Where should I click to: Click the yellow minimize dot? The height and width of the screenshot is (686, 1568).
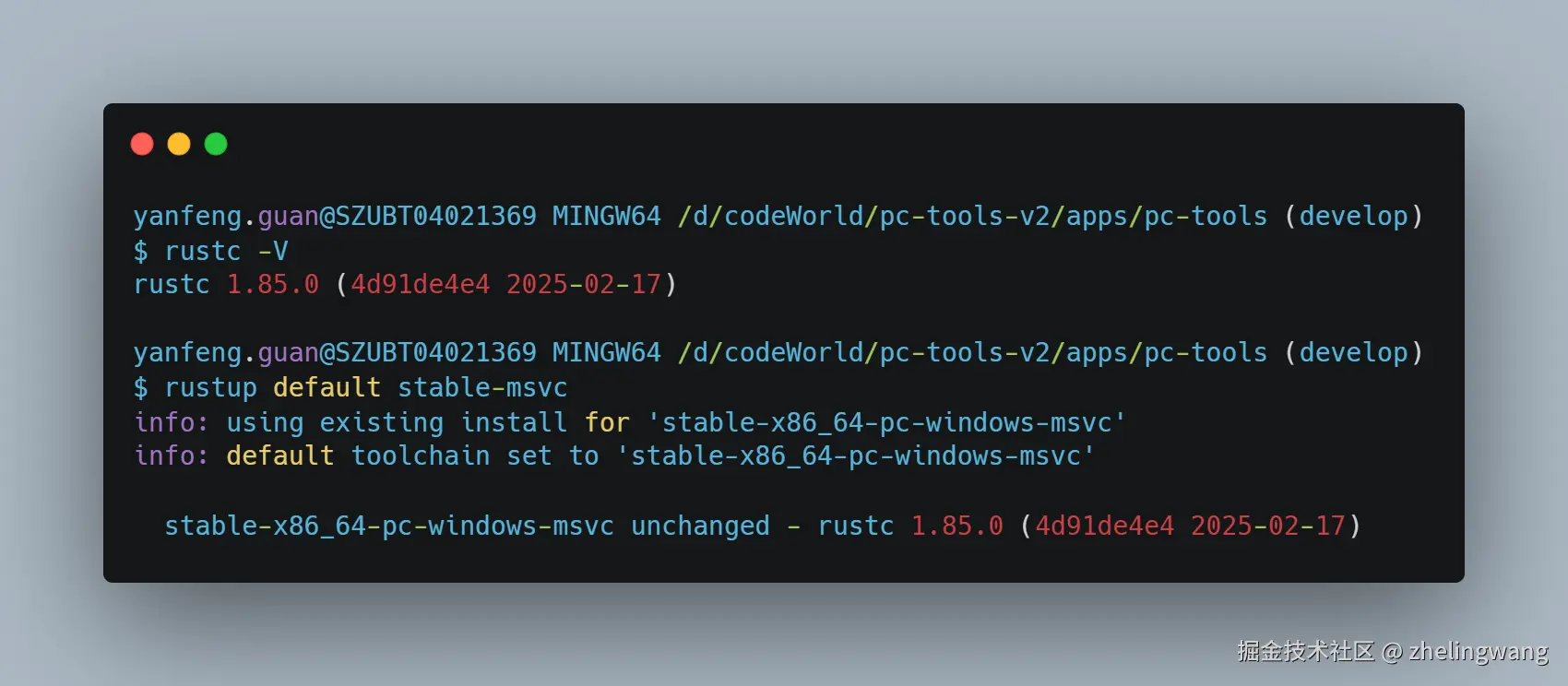[x=179, y=144]
